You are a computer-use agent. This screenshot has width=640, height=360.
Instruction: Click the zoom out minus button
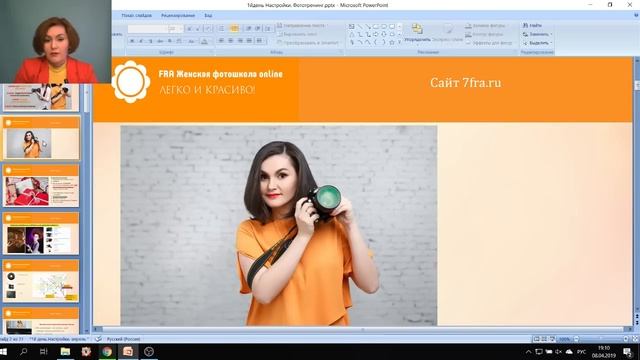click(x=576, y=339)
